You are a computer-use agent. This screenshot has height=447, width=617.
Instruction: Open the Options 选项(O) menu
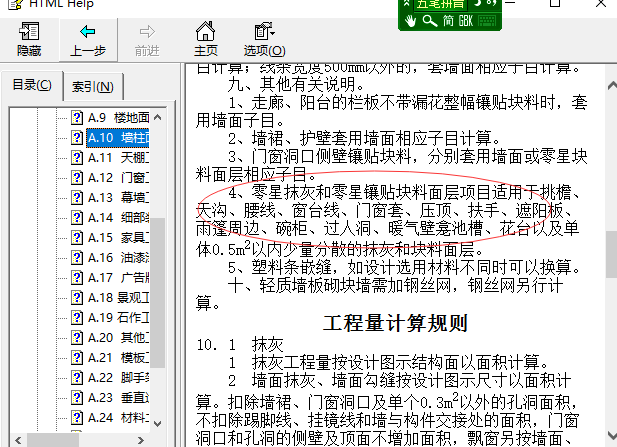(x=264, y=40)
